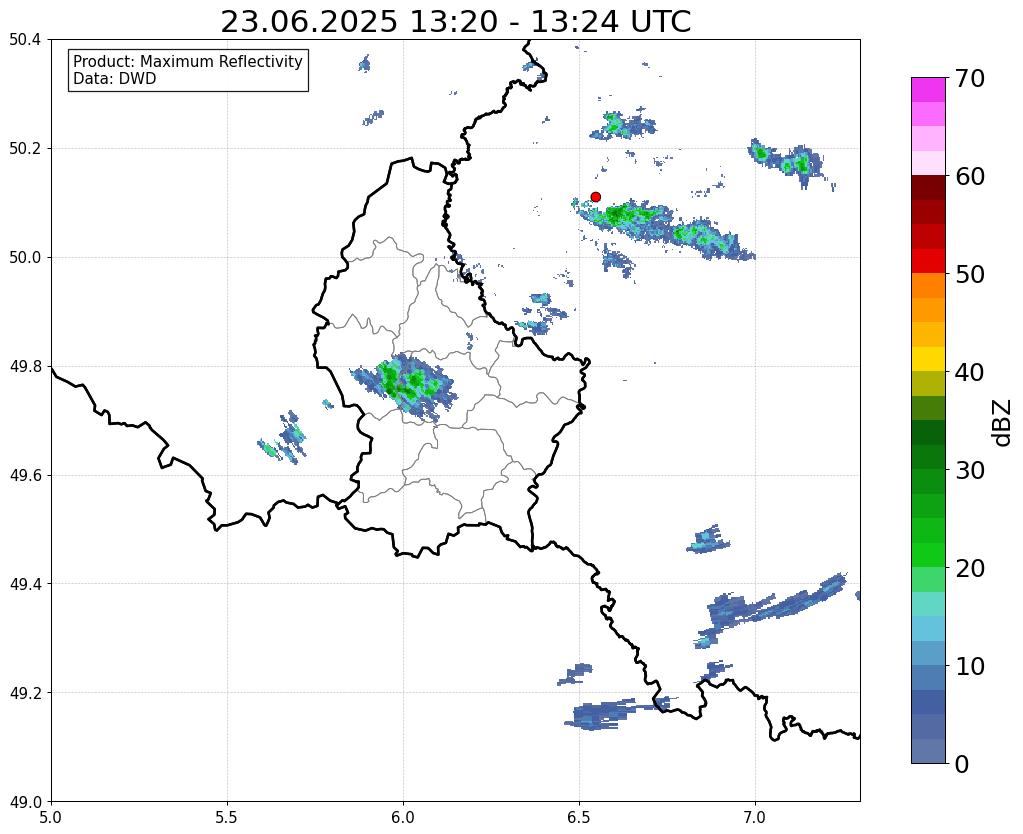Click the longitude axis label 5.5

pos(227,818)
